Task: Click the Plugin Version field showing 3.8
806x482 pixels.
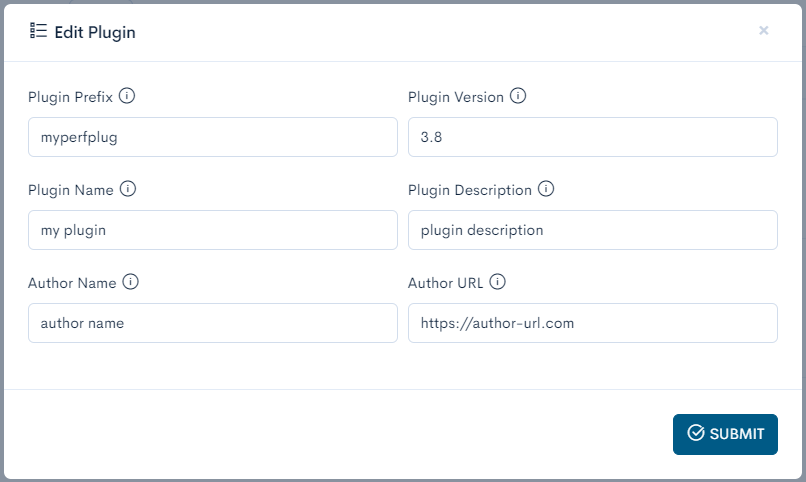Action: [593, 137]
